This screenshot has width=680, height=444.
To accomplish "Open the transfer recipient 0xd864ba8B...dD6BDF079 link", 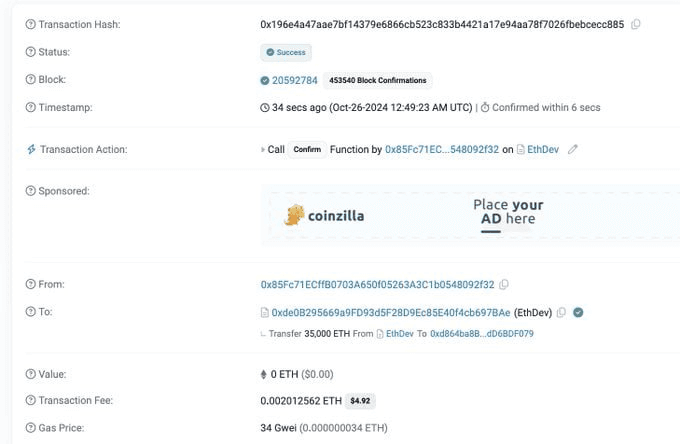I will 482,333.
